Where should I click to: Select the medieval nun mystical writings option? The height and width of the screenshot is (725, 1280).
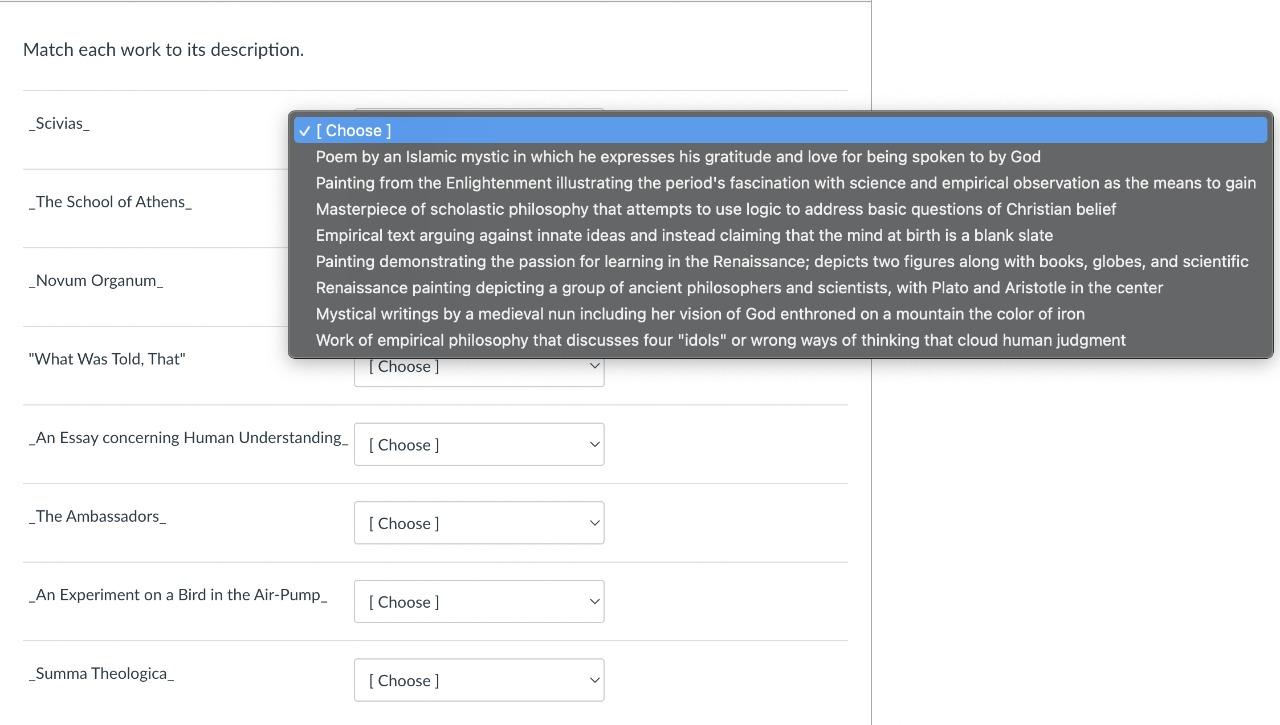click(700, 313)
